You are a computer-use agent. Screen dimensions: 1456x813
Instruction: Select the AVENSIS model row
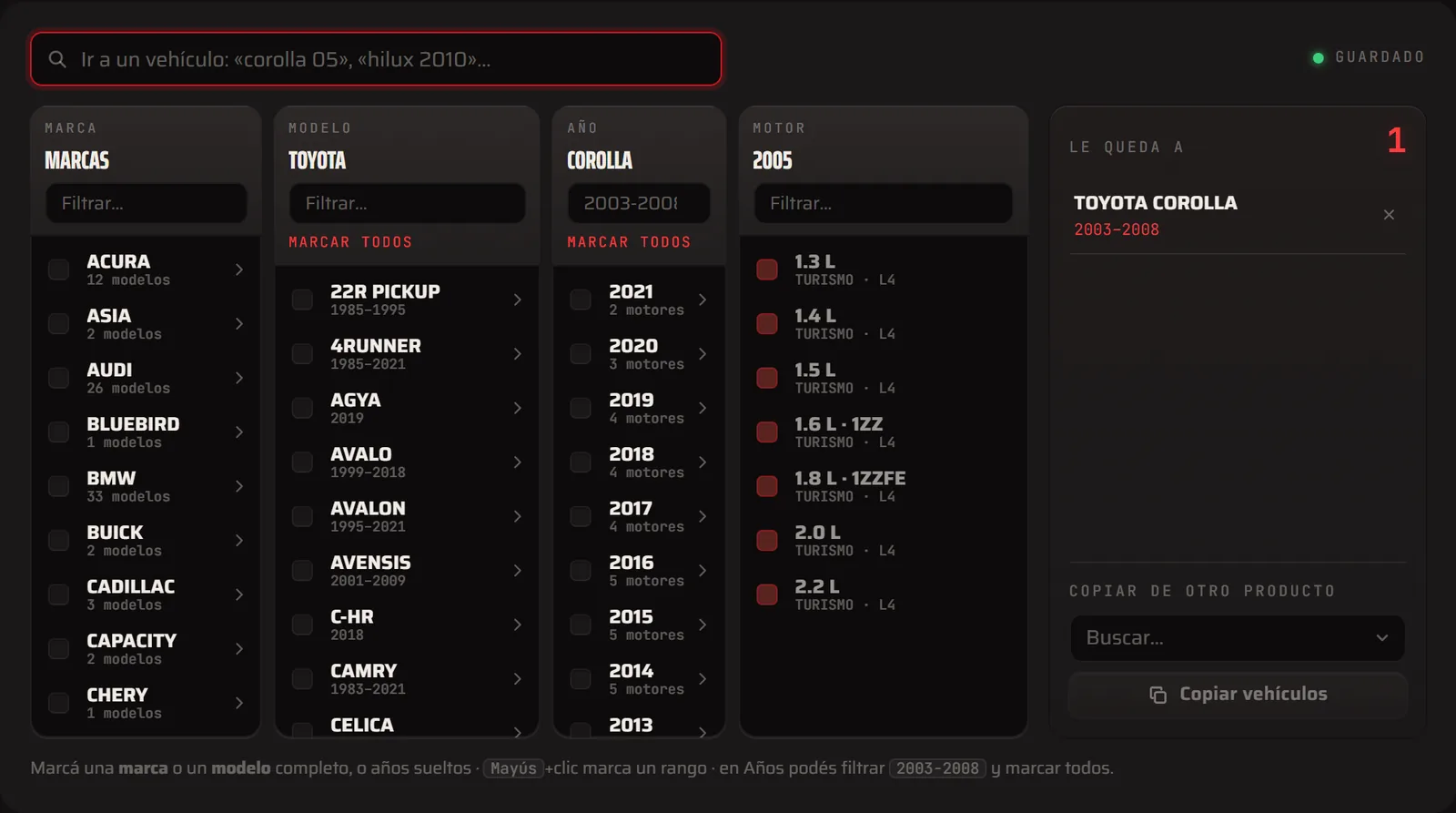pyautogui.click(x=408, y=571)
